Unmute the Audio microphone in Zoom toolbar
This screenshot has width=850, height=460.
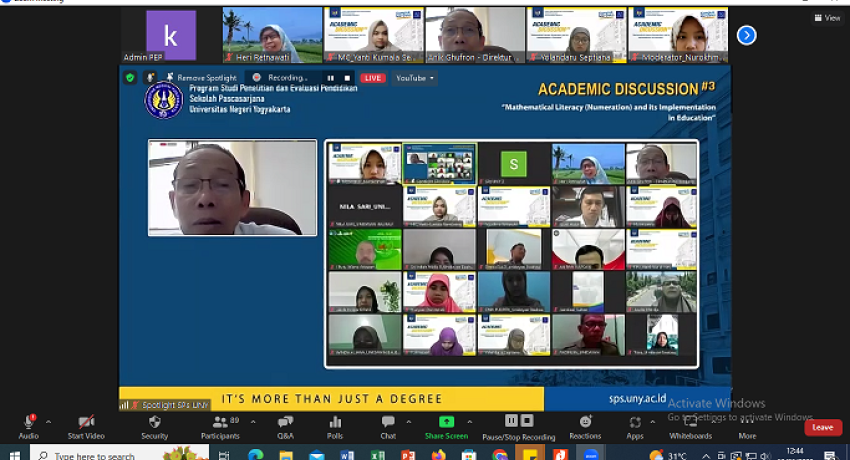[x=29, y=426]
